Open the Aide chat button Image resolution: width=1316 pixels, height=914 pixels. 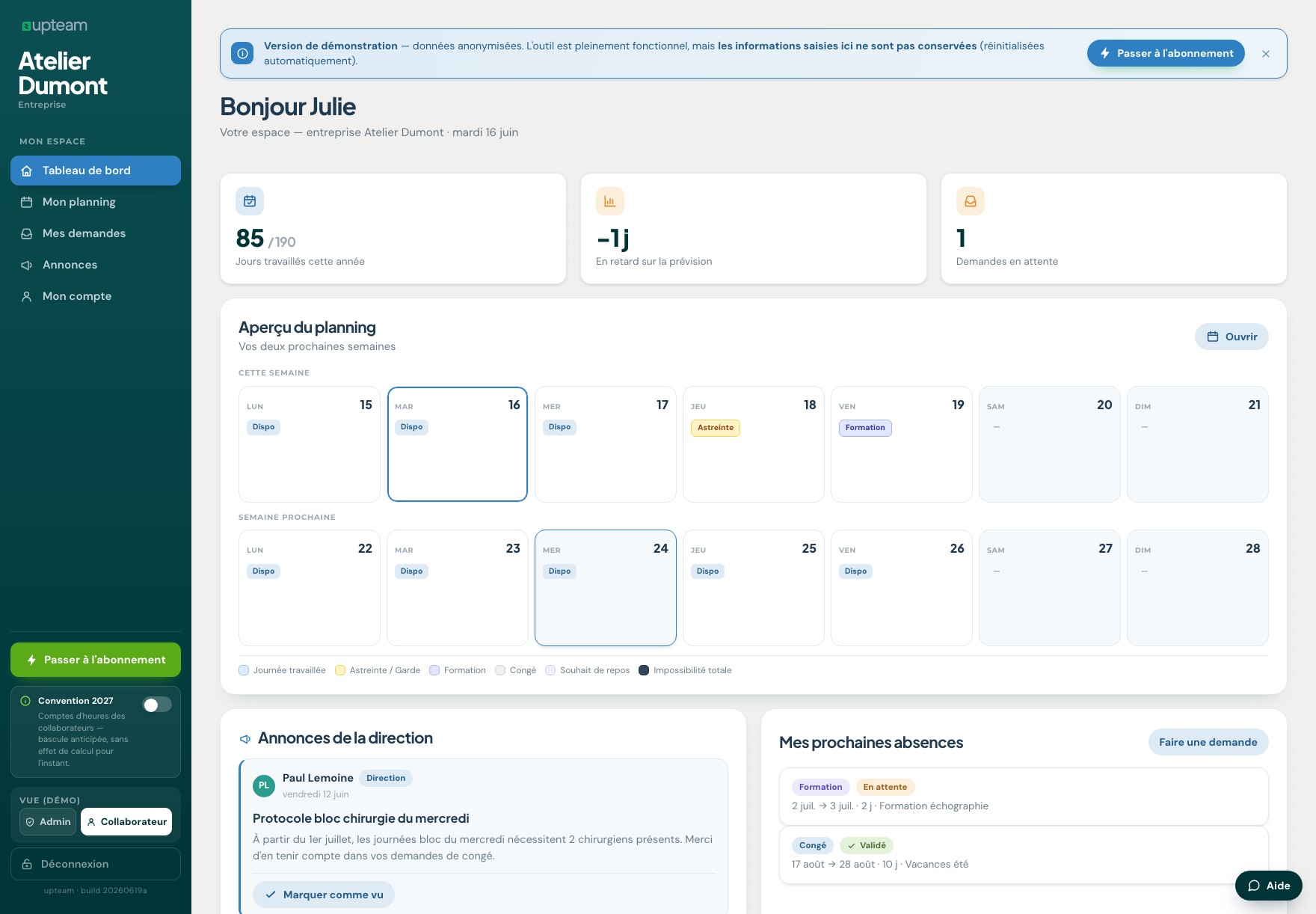(x=1269, y=886)
